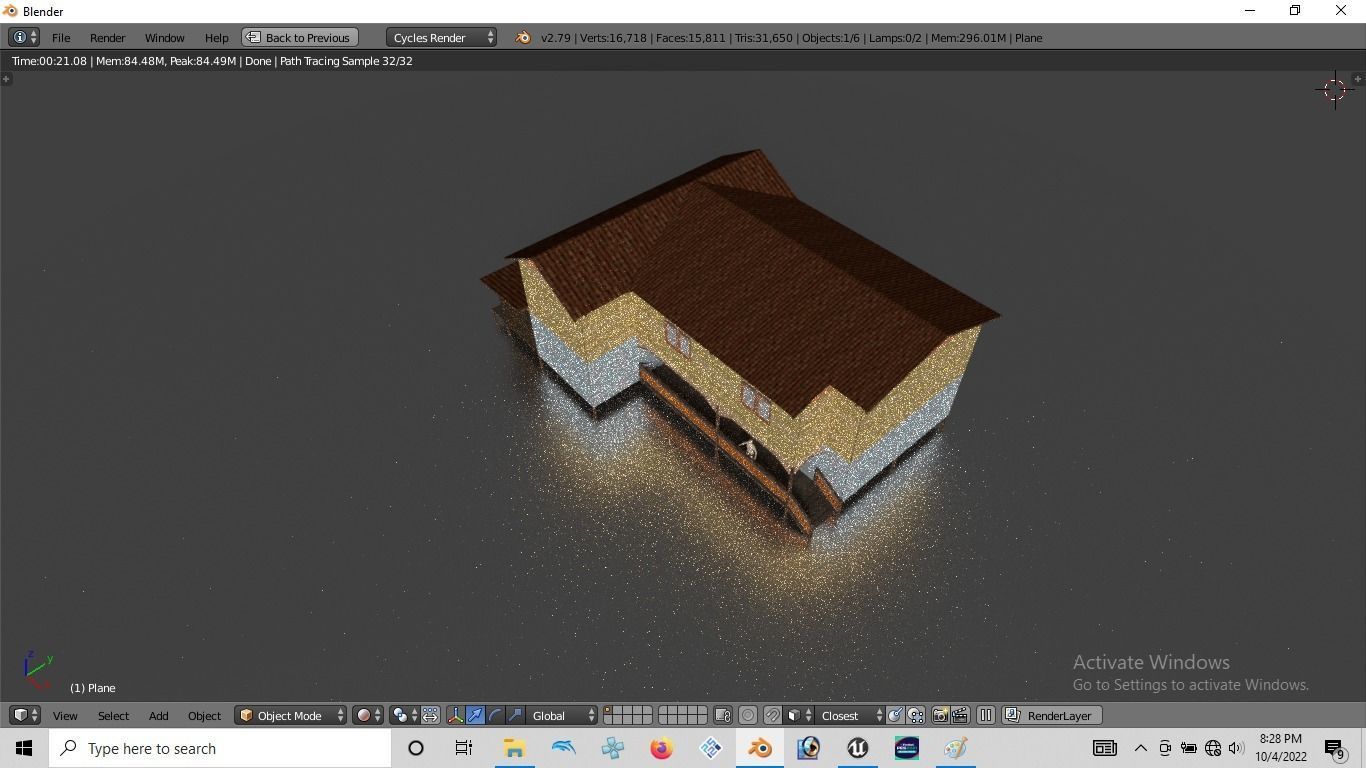Toggle lock camera and layers to scene
This screenshot has height=768, width=1366.
(723, 715)
